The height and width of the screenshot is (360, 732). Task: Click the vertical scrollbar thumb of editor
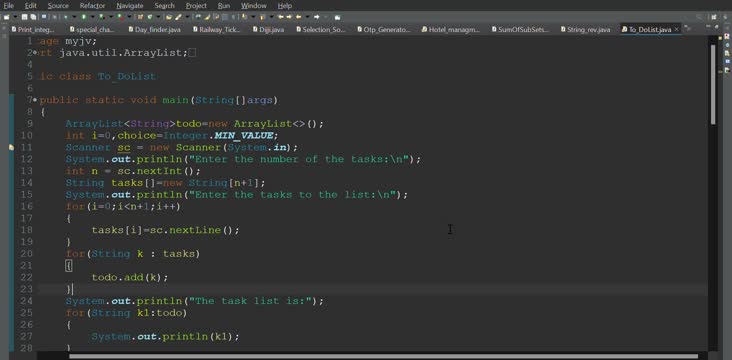tap(712, 84)
